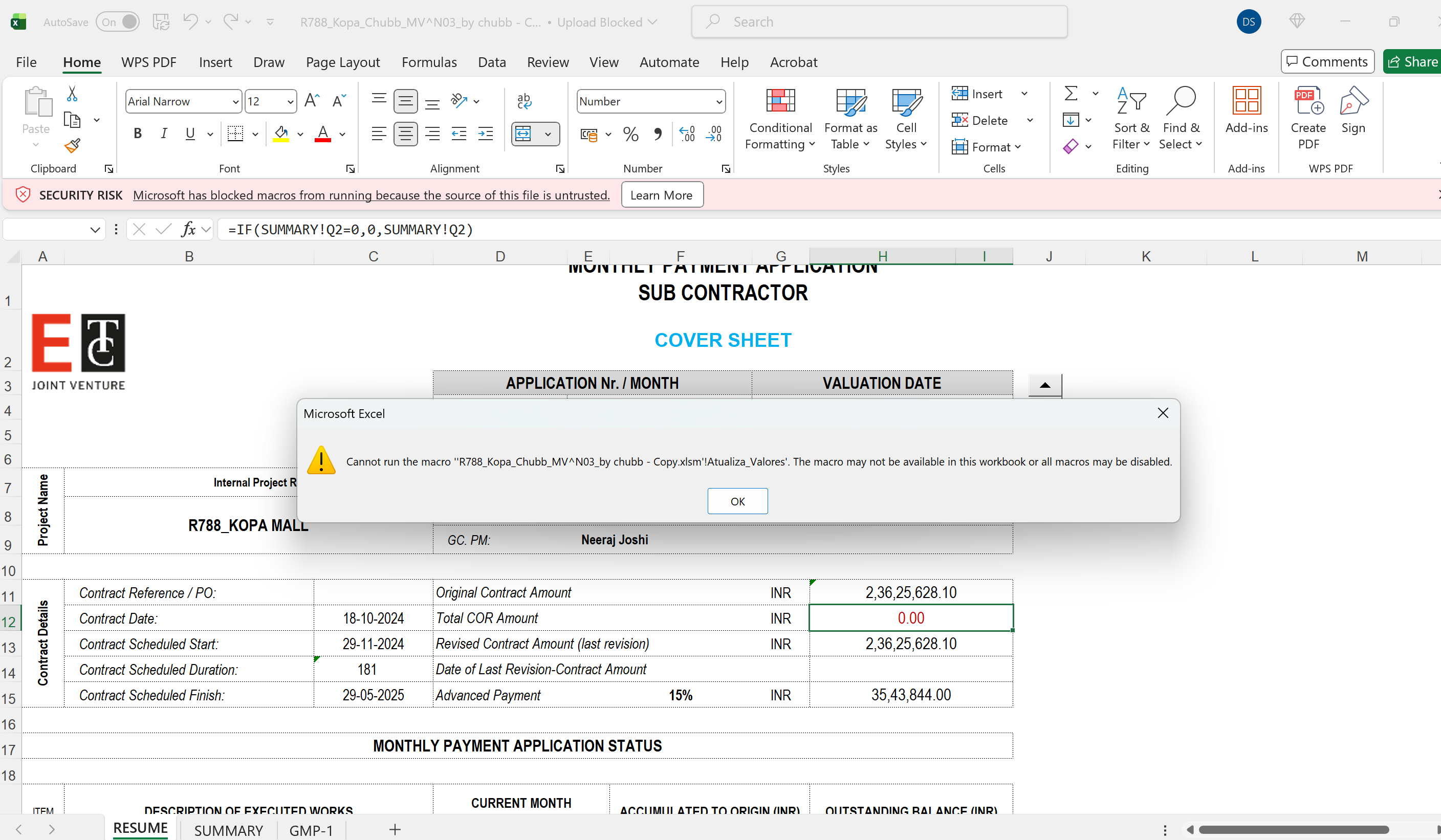
Task: Click the blocked macros security message link
Action: pos(372,195)
